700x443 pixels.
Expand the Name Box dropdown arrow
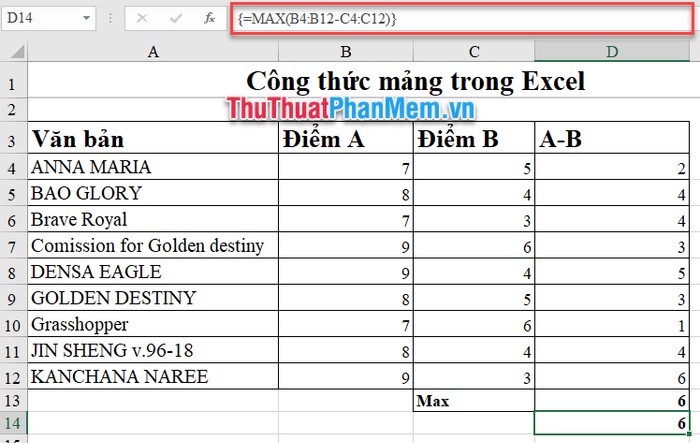coord(87,18)
